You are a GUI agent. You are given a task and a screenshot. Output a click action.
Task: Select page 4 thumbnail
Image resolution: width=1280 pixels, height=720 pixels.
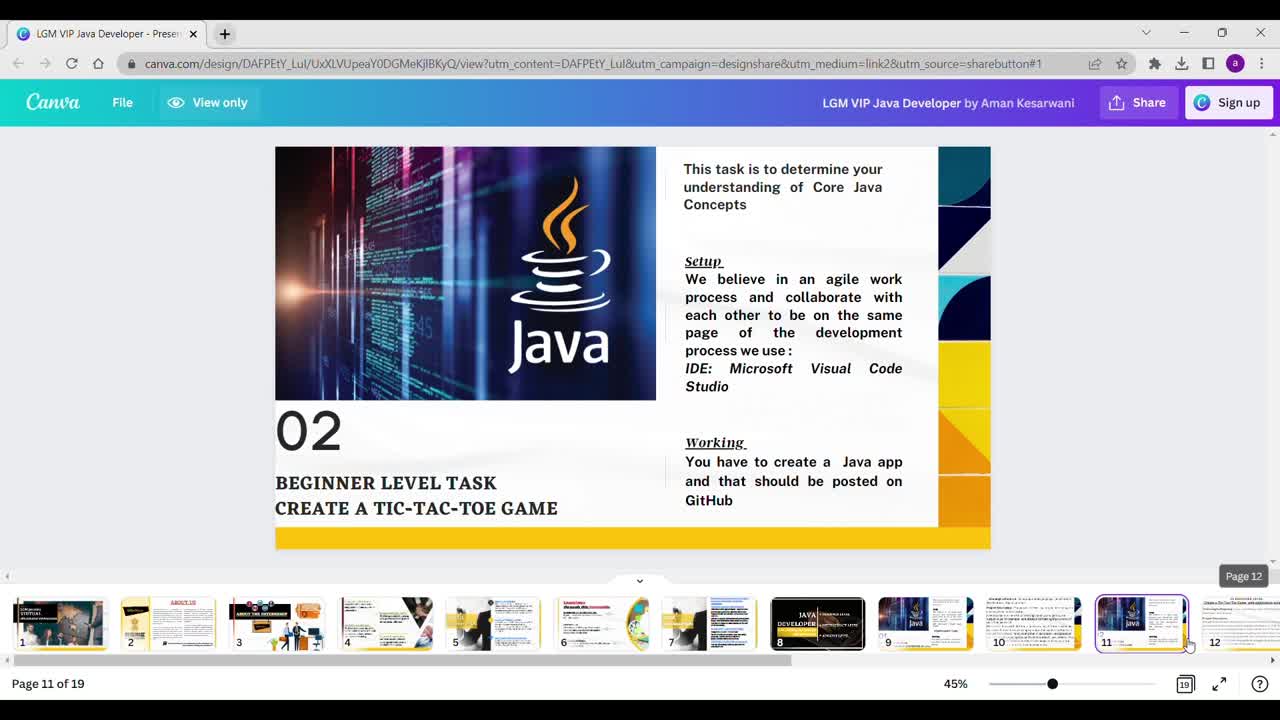385,623
